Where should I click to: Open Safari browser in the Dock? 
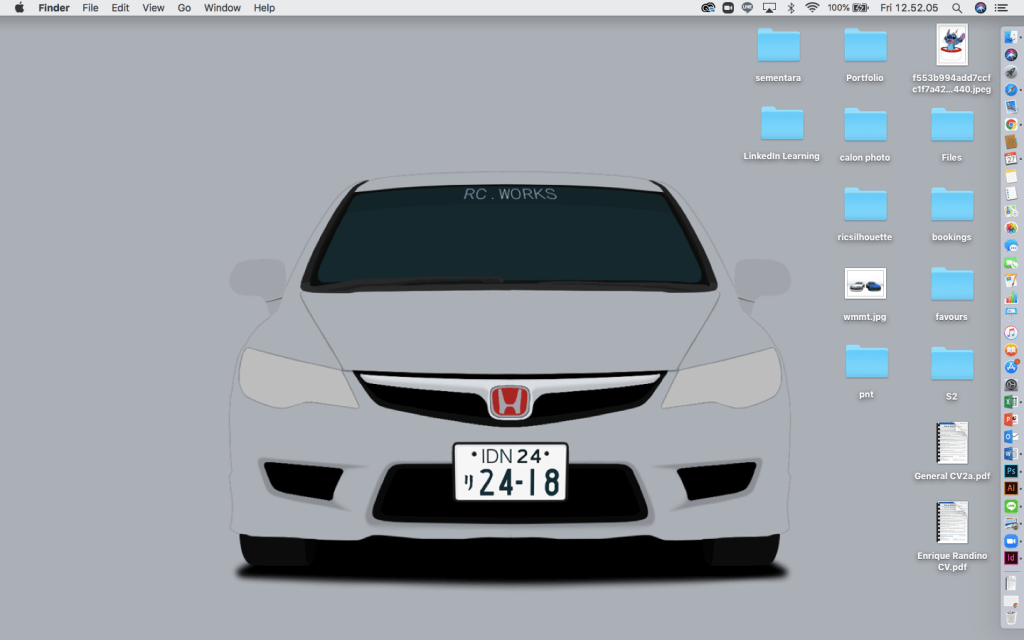click(1010, 90)
